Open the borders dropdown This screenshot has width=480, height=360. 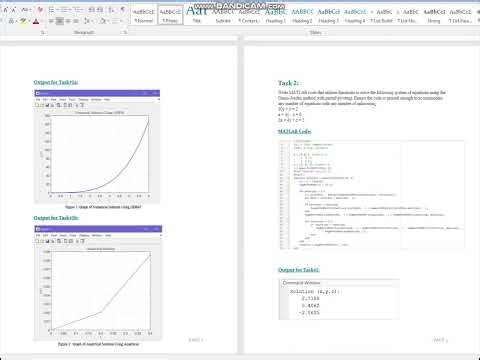pos(116,21)
